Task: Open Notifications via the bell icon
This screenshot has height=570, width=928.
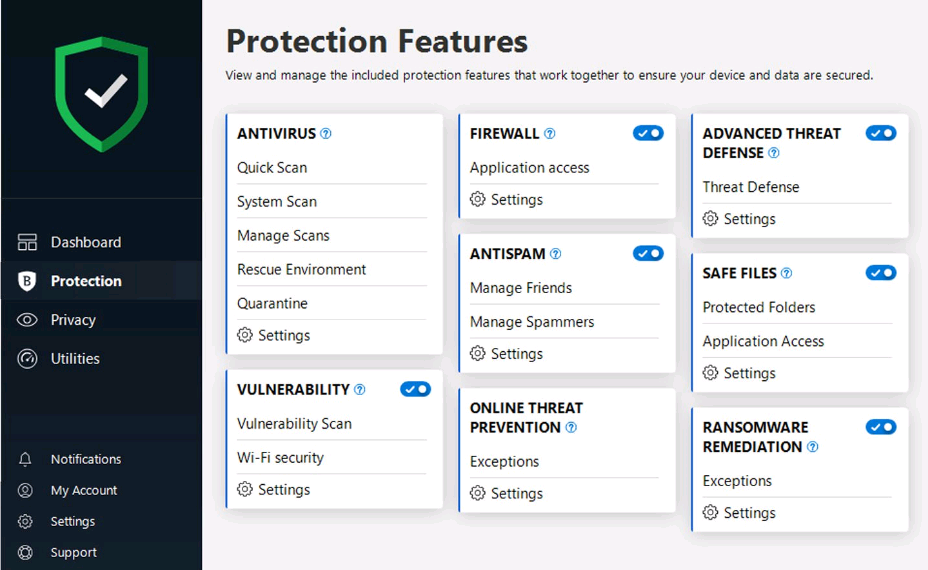Action: coord(25,459)
